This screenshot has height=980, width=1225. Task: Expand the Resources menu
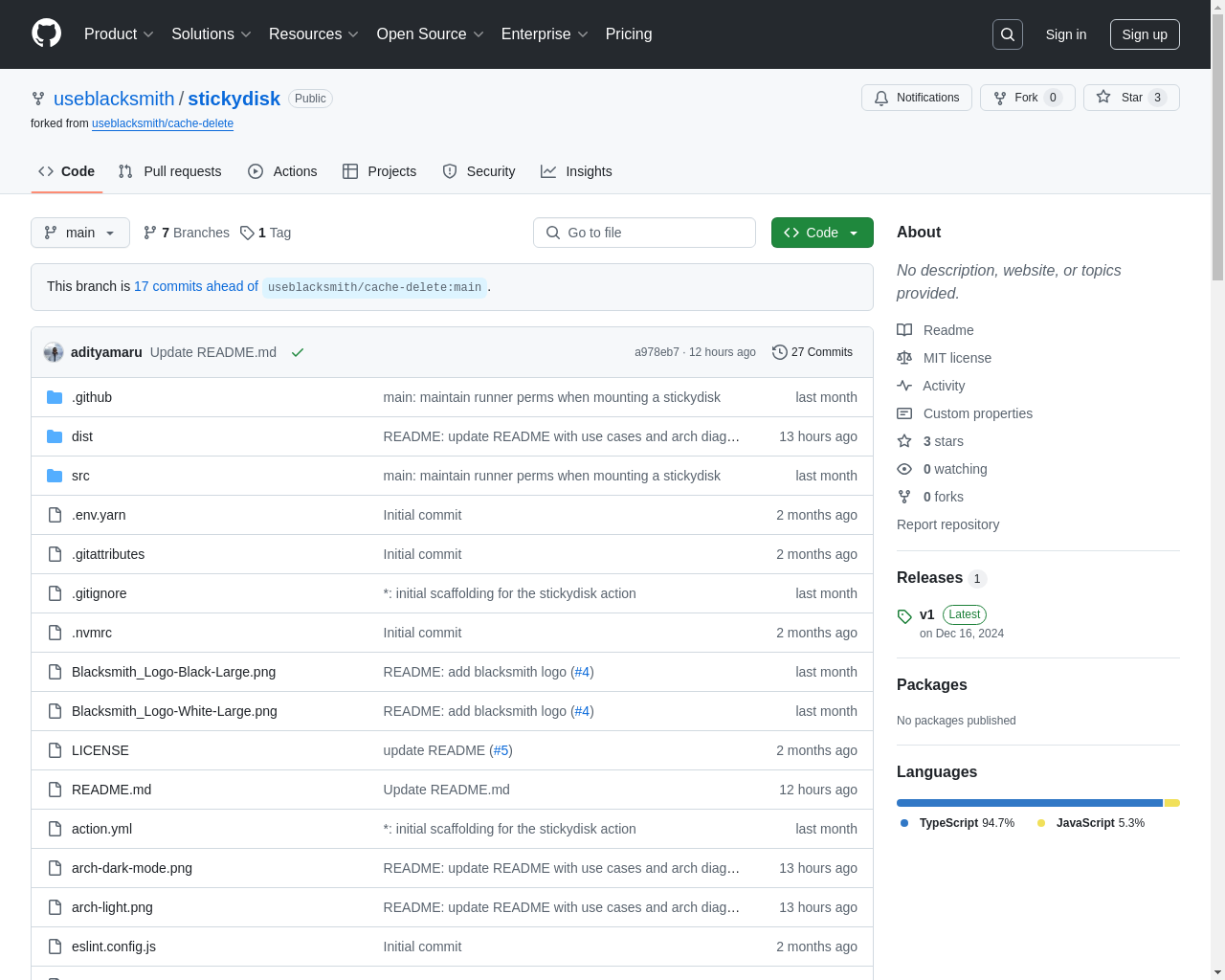click(x=314, y=34)
